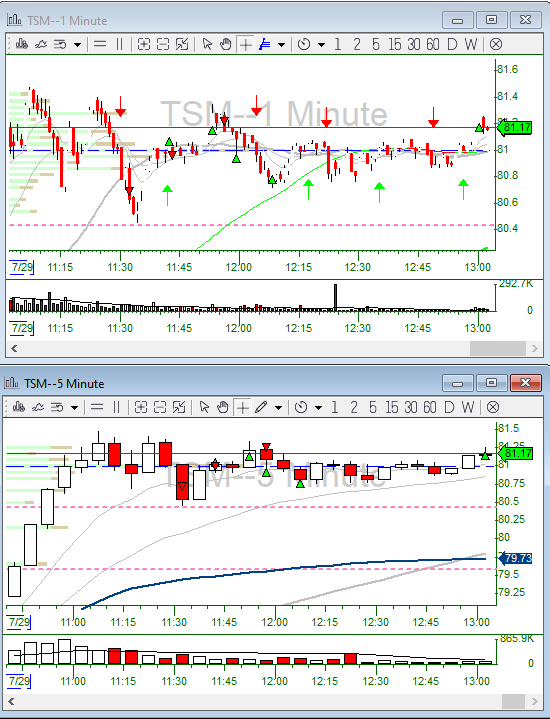Click right scroll arrow of 1 Minute chart scrollbar
The height and width of the screenshot is (719, 550).
click(x=534, y=348)
